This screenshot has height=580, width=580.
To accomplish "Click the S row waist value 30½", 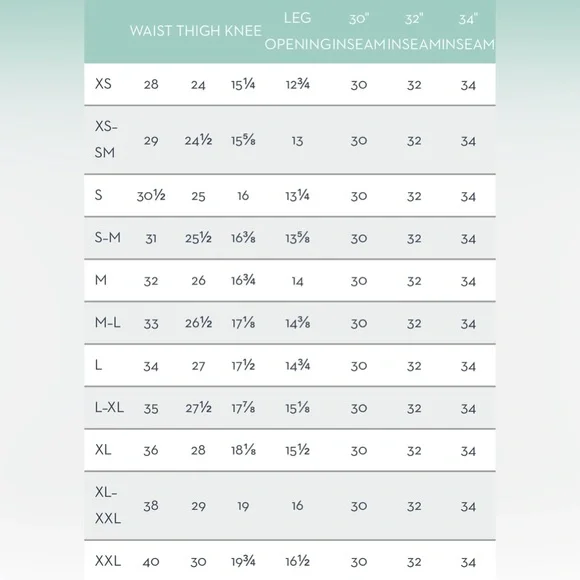I will (x=151, y=196).
